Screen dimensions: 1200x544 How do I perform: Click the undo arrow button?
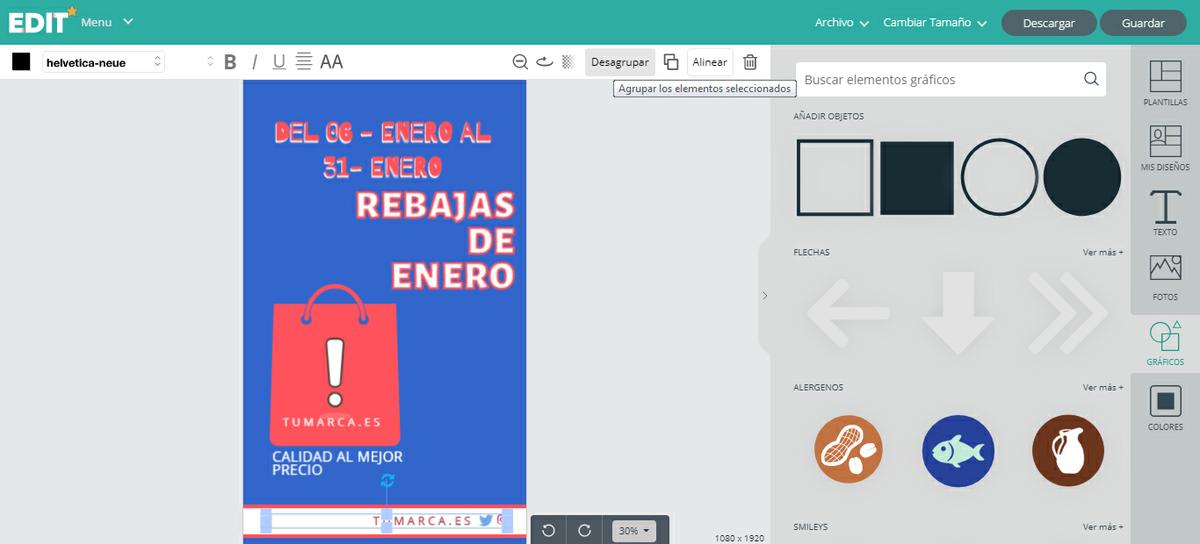pyautogui.click(x=548, y=530)
